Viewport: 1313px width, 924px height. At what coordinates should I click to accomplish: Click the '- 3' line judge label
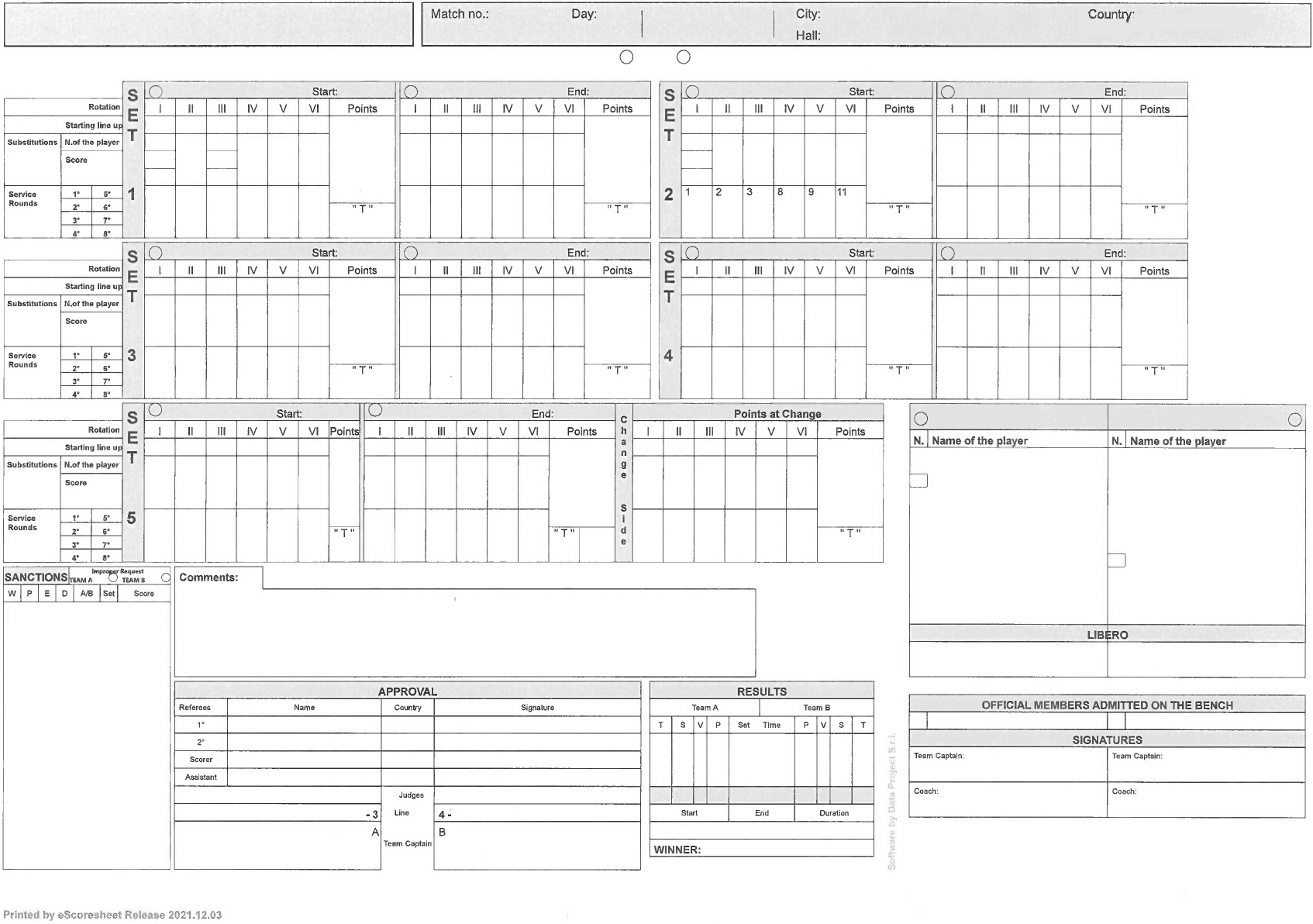pyautogui.click(x=372, y=815)
